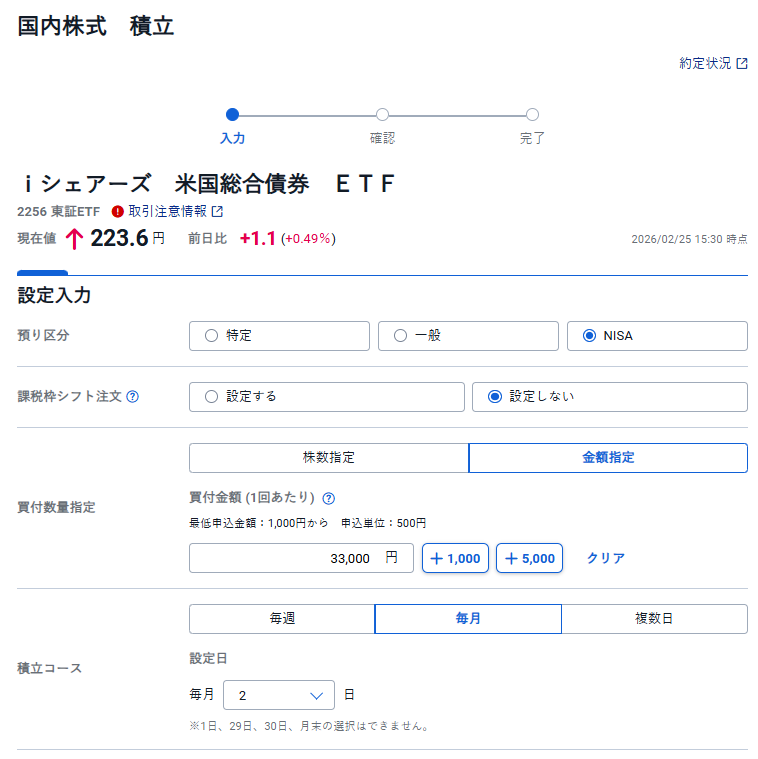Open the 取引注意情報 link
Image resolution: width=758 pixels, height=759 pixels.
coord(175,212)
